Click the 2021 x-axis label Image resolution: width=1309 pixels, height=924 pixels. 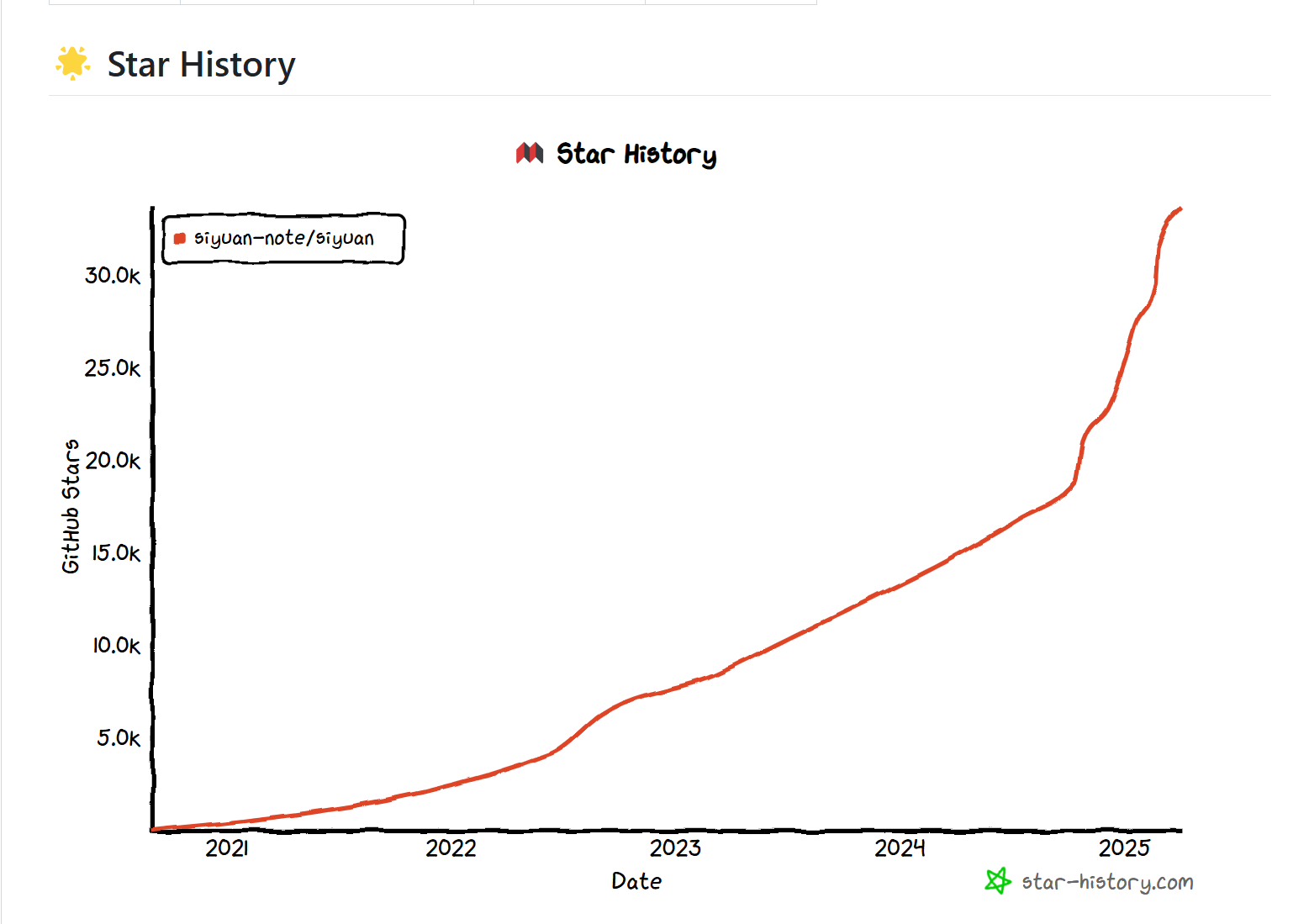coord(227,848)
